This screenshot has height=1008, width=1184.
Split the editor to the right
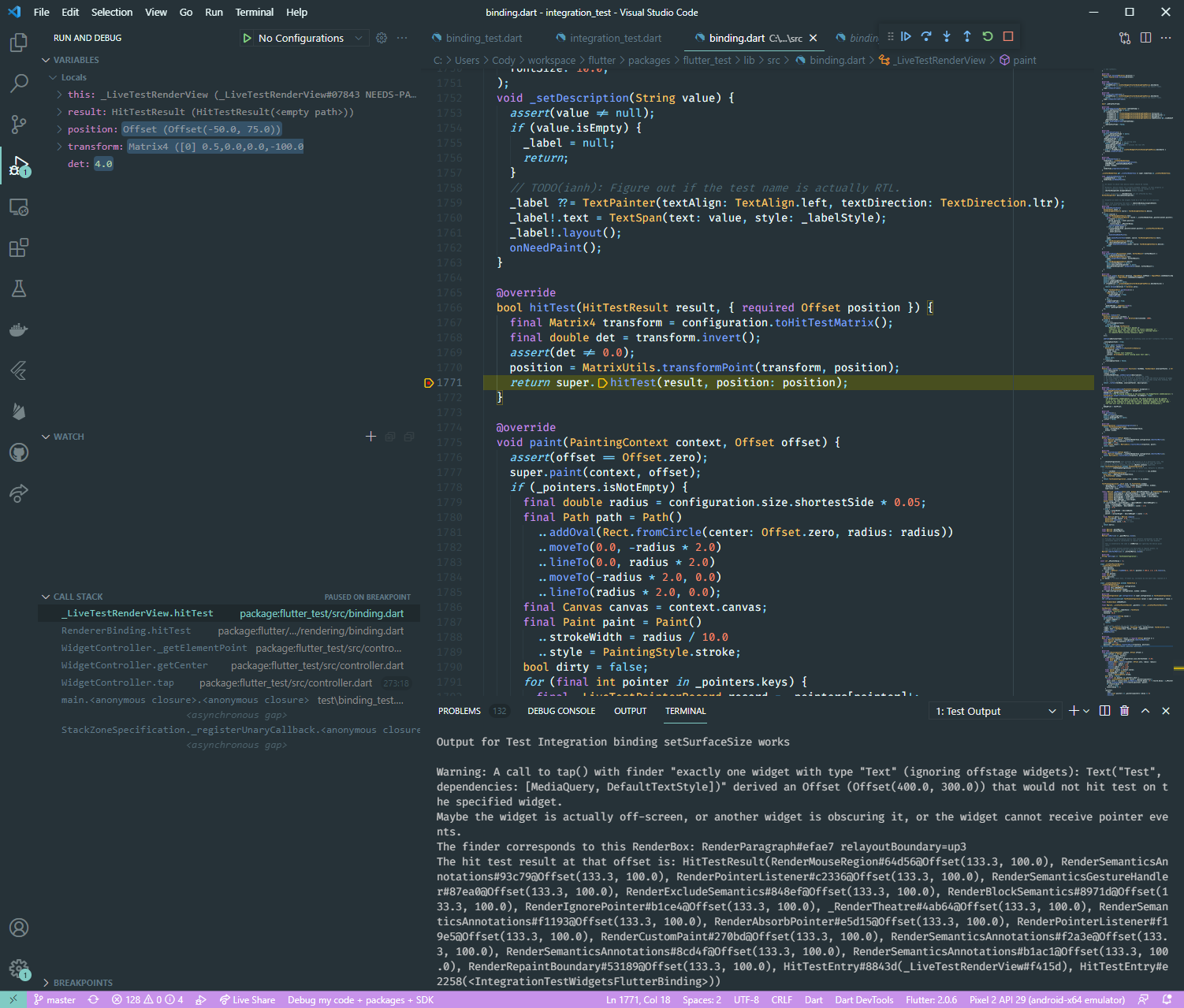(1146, 38)
